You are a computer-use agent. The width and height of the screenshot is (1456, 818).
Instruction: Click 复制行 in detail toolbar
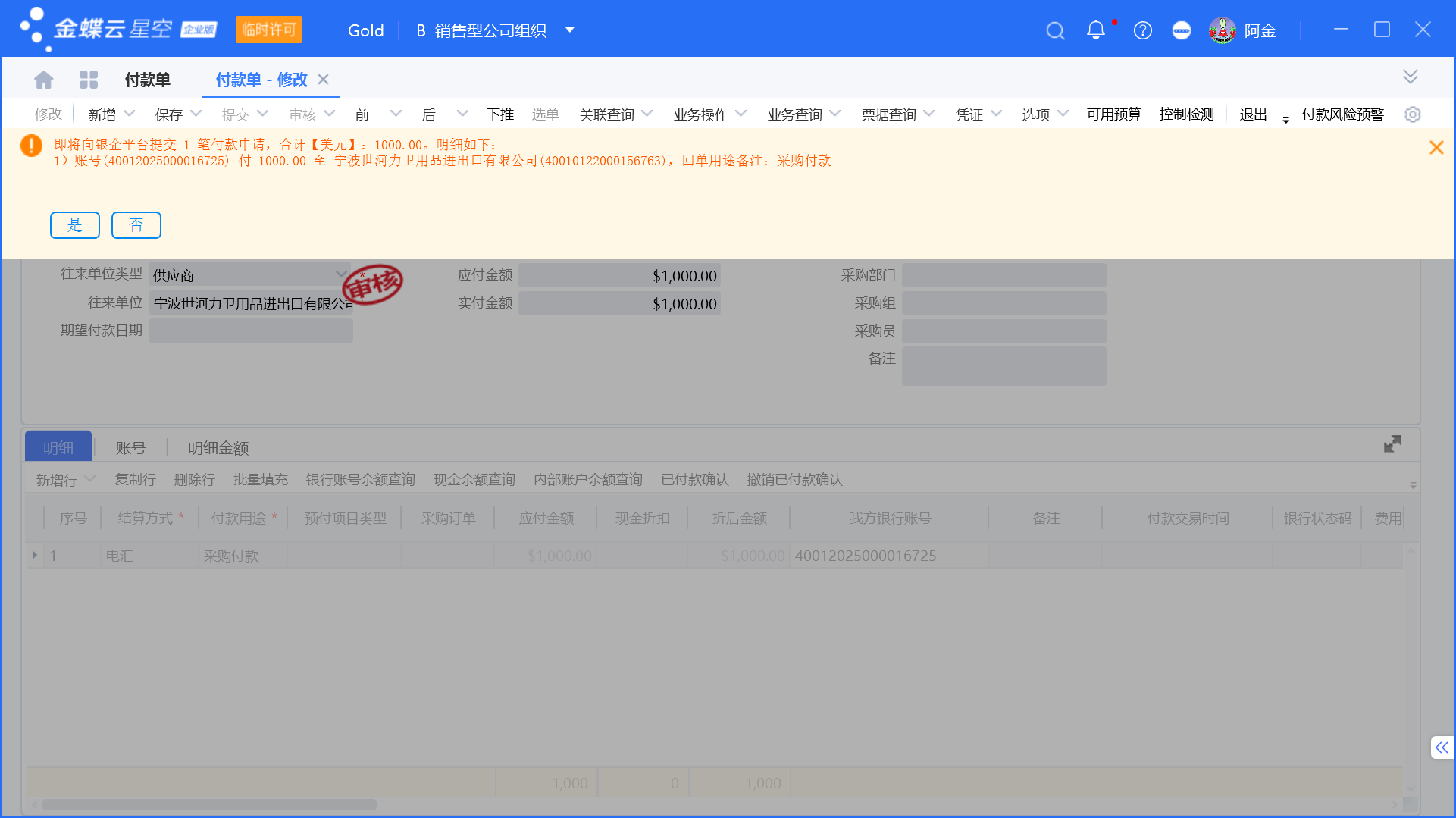pos(136,480)
